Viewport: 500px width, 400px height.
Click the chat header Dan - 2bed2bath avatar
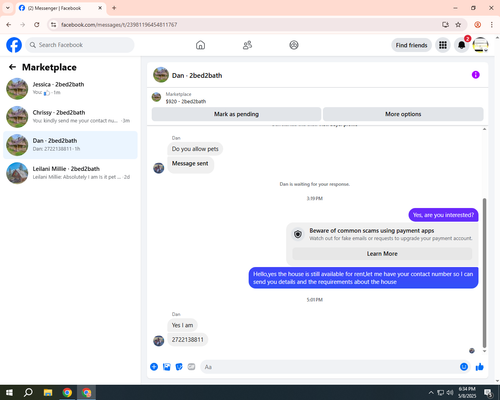[x=161, y=75]
